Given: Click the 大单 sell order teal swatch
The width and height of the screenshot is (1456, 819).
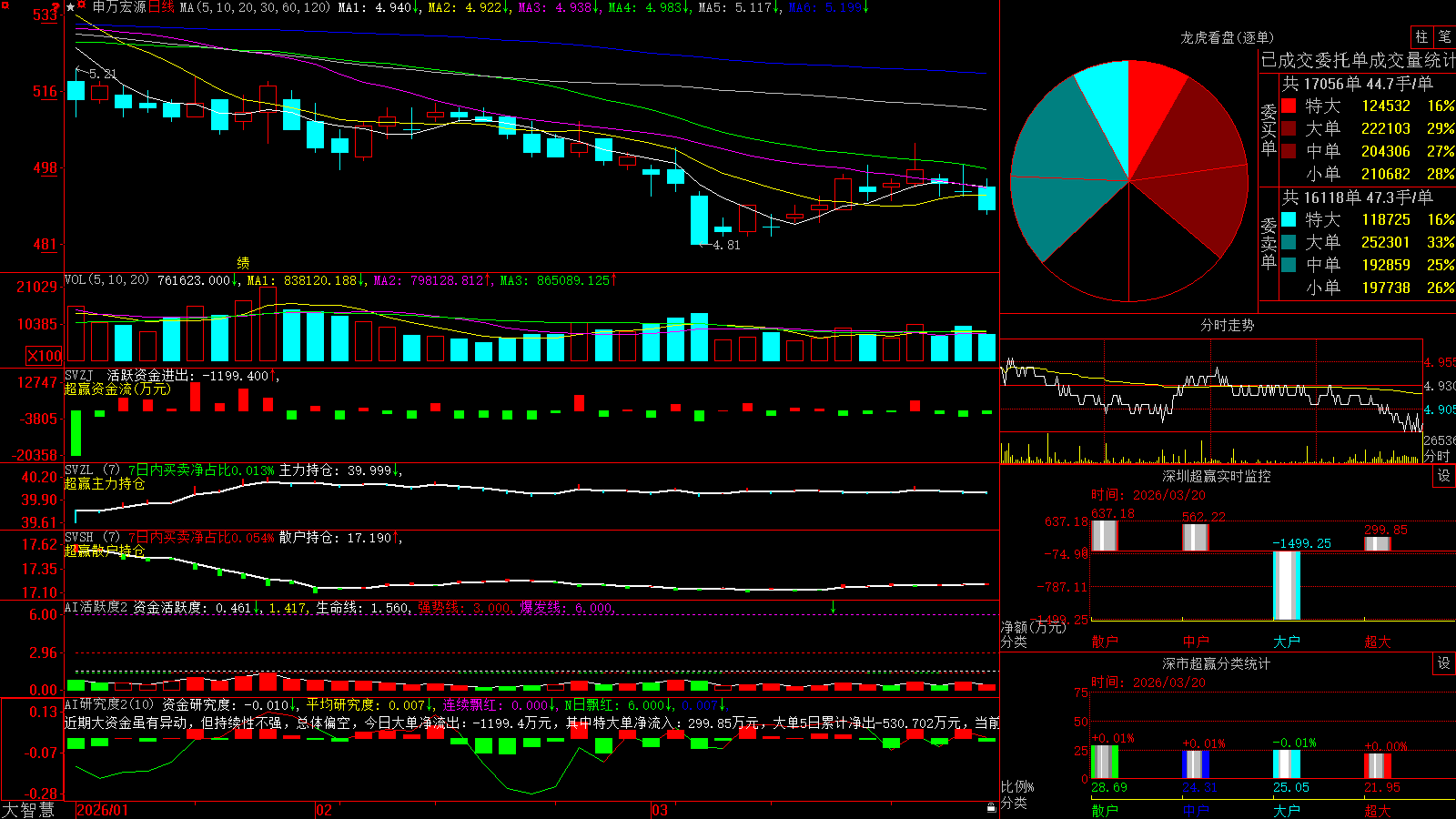Looking at the screenshot, I should point(1289,242).
